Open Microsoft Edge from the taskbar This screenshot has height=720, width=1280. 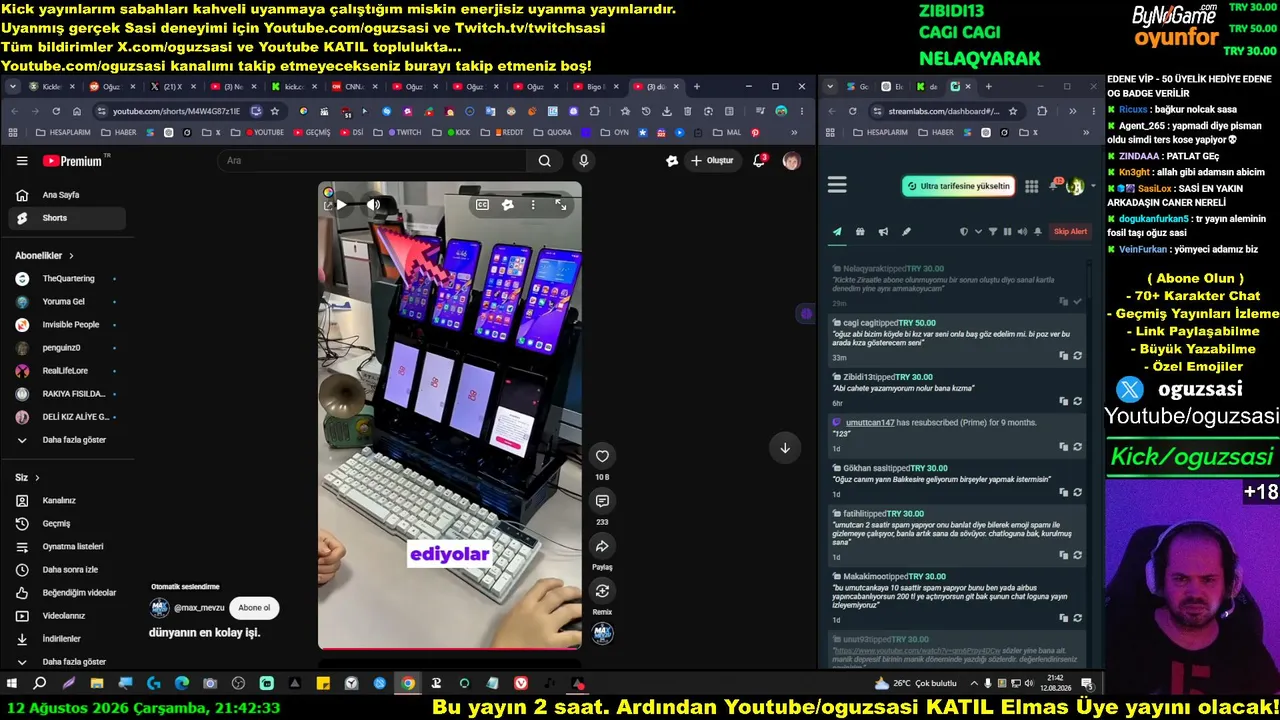(x=182, y=684)
